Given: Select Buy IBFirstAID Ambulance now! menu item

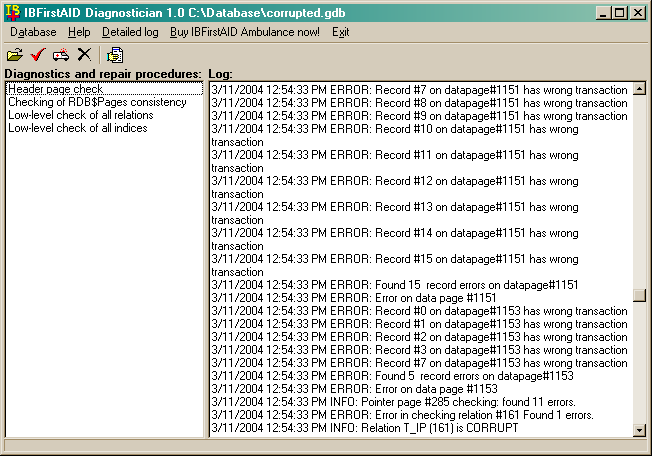Looking at the screenshot, I should pos(245,32).
